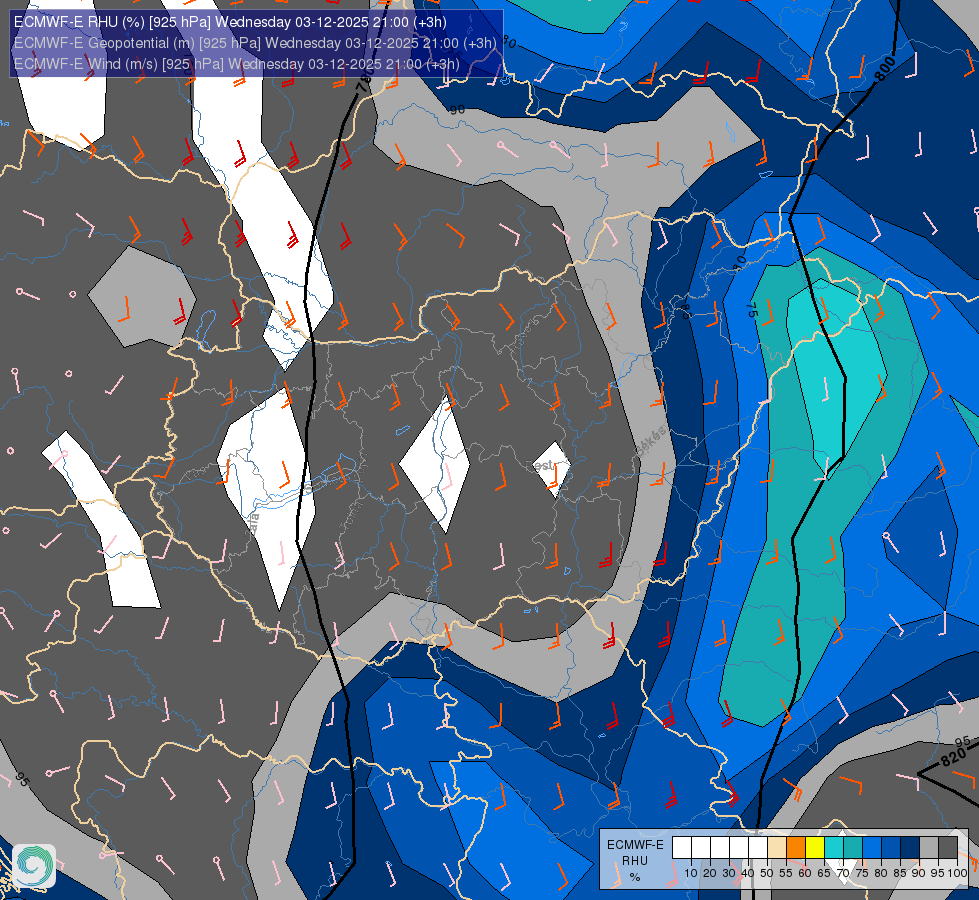Click the legend tick value 50
This screenshot has width=979, height=900.
[767, 873]
